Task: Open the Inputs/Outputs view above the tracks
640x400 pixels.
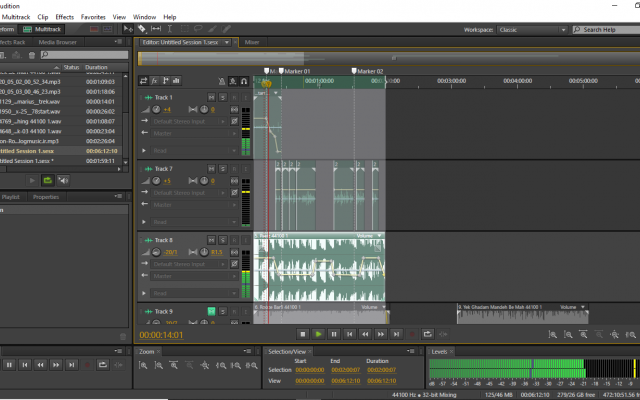Action: 143,81
